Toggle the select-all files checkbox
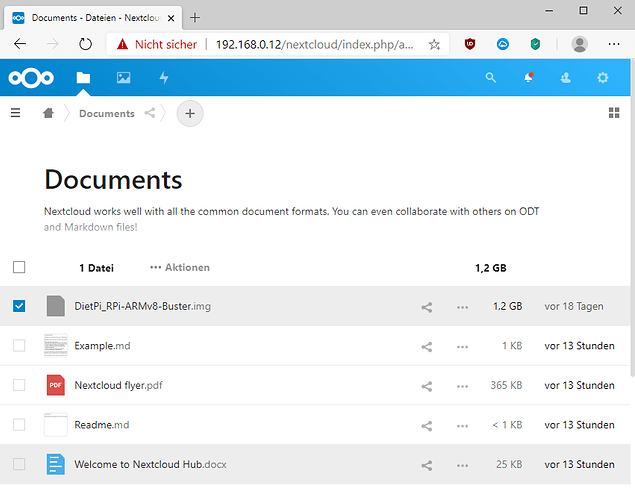 tap(19, 267)
